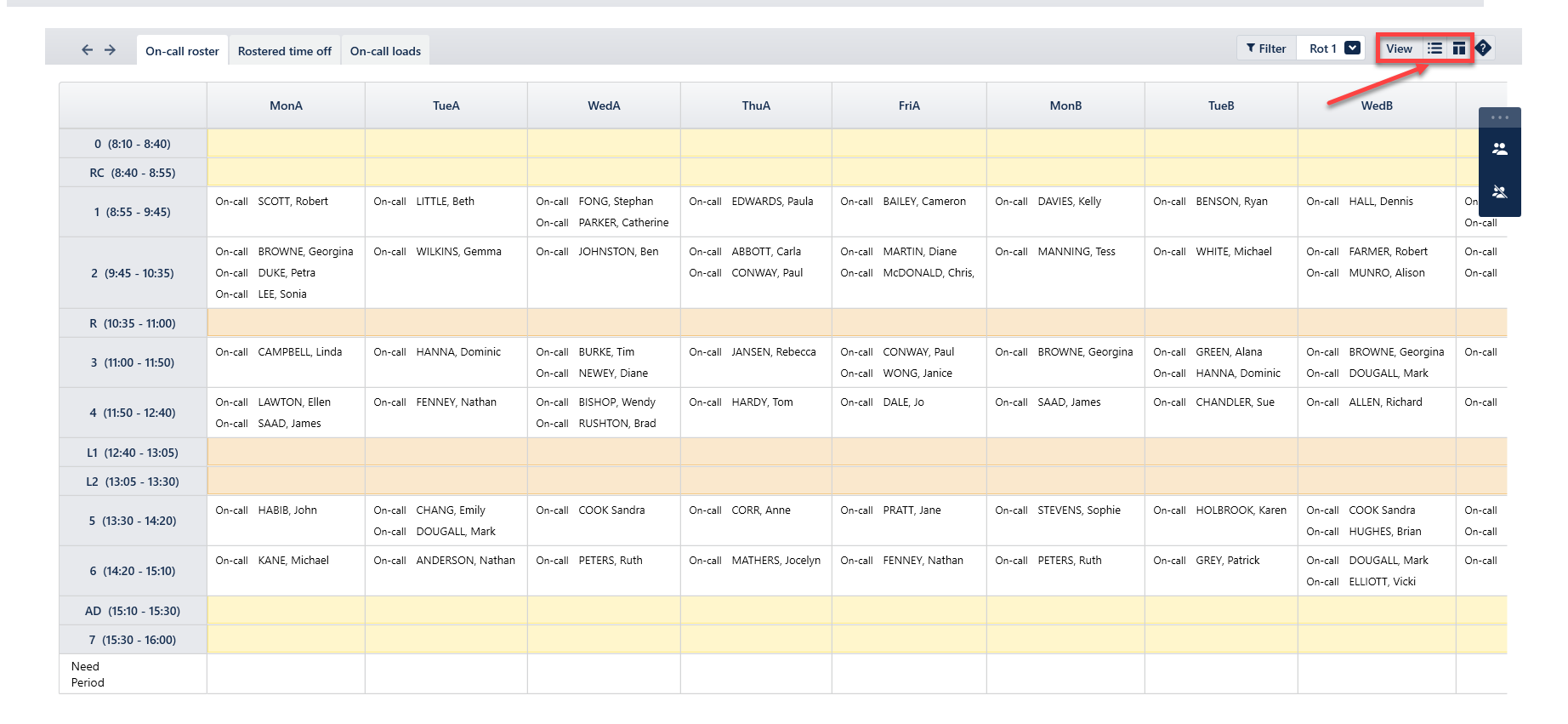The height and width of the screenshot is (724, 1568).
Task: Open the Filter options
Action: [x=1266, y=48]
